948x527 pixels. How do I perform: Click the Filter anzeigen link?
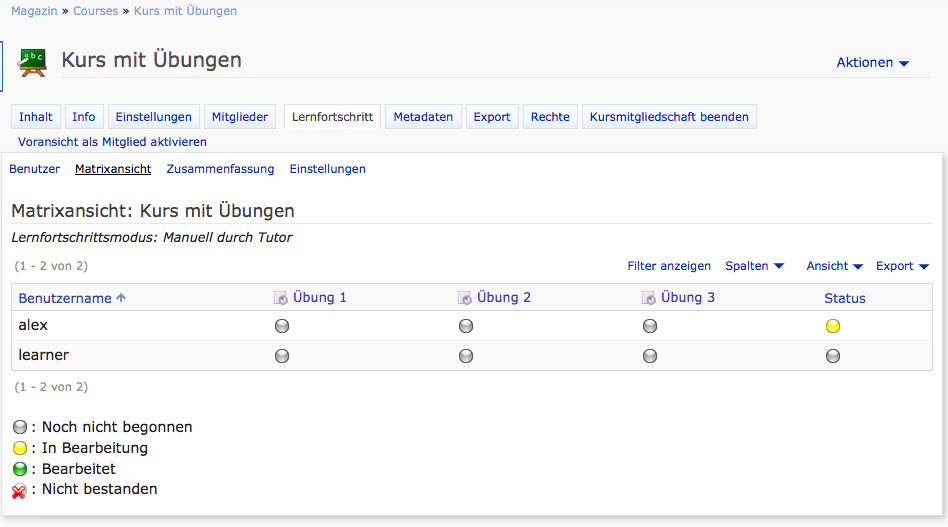pyautogui.click(x=669, y=266)
